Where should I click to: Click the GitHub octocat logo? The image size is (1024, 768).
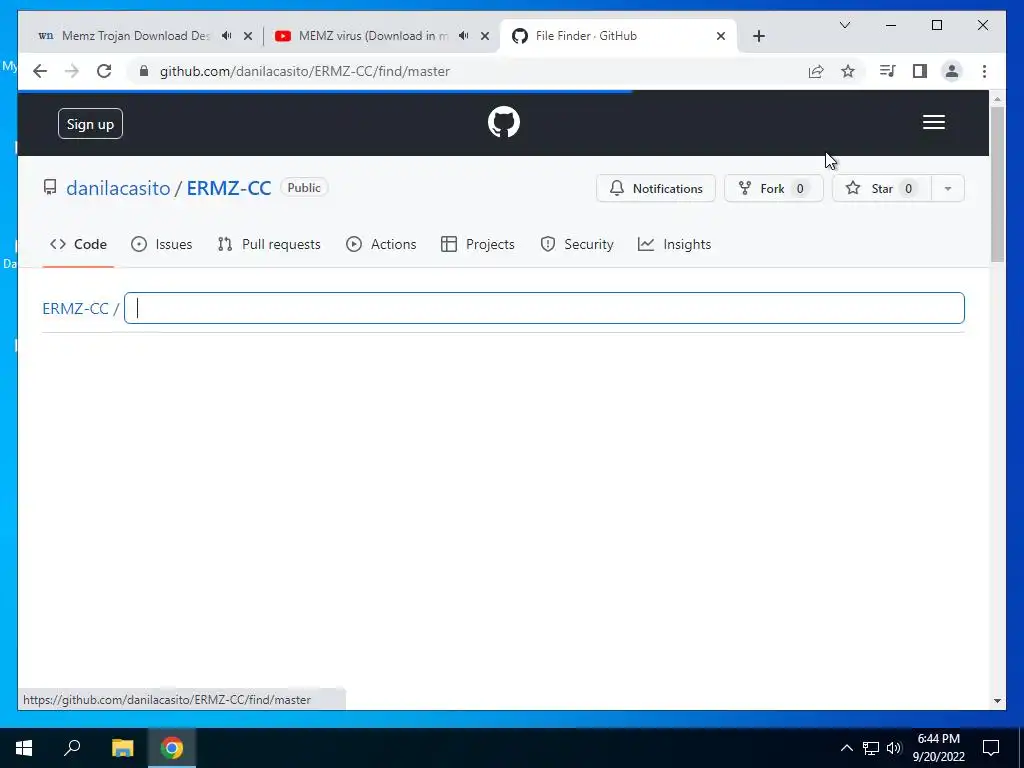(504, 122)
